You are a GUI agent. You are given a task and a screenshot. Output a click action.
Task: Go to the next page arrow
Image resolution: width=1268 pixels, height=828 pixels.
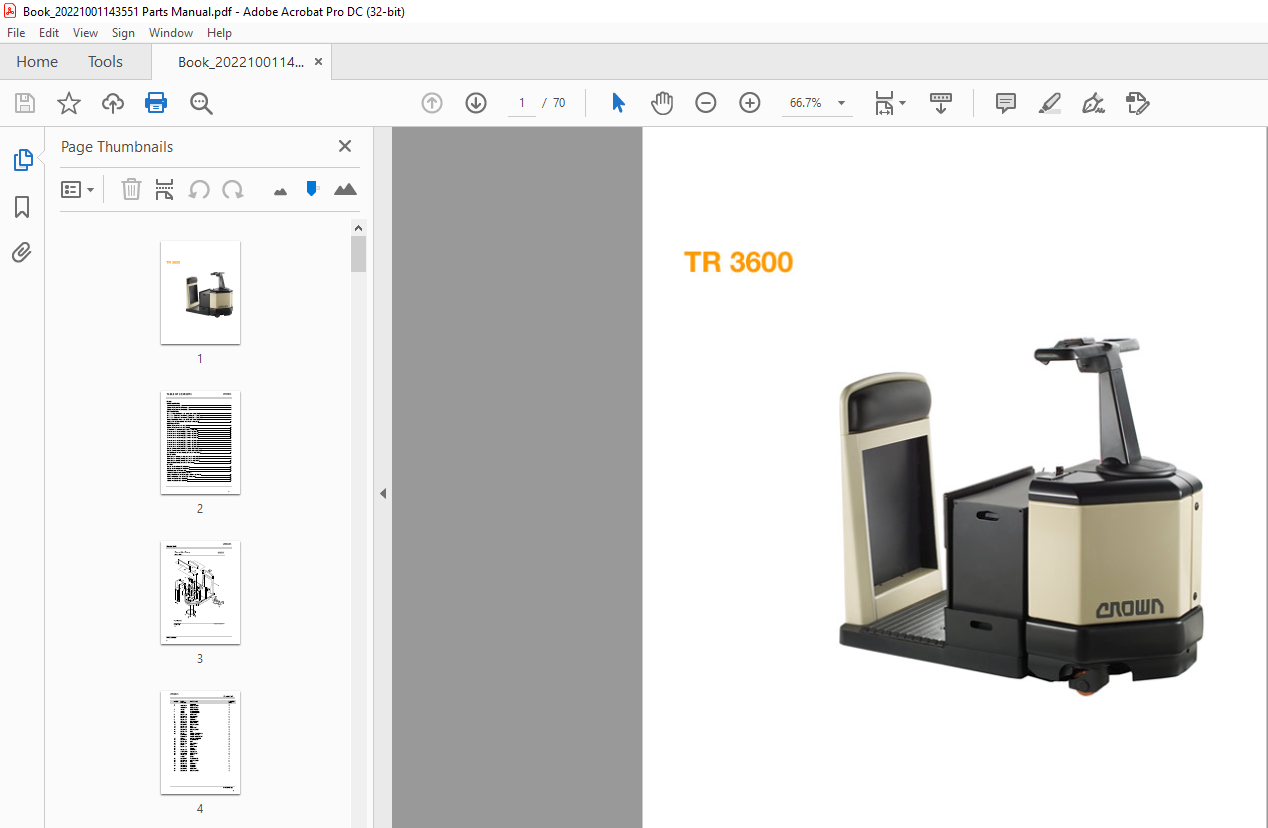(x=475, y=103)
